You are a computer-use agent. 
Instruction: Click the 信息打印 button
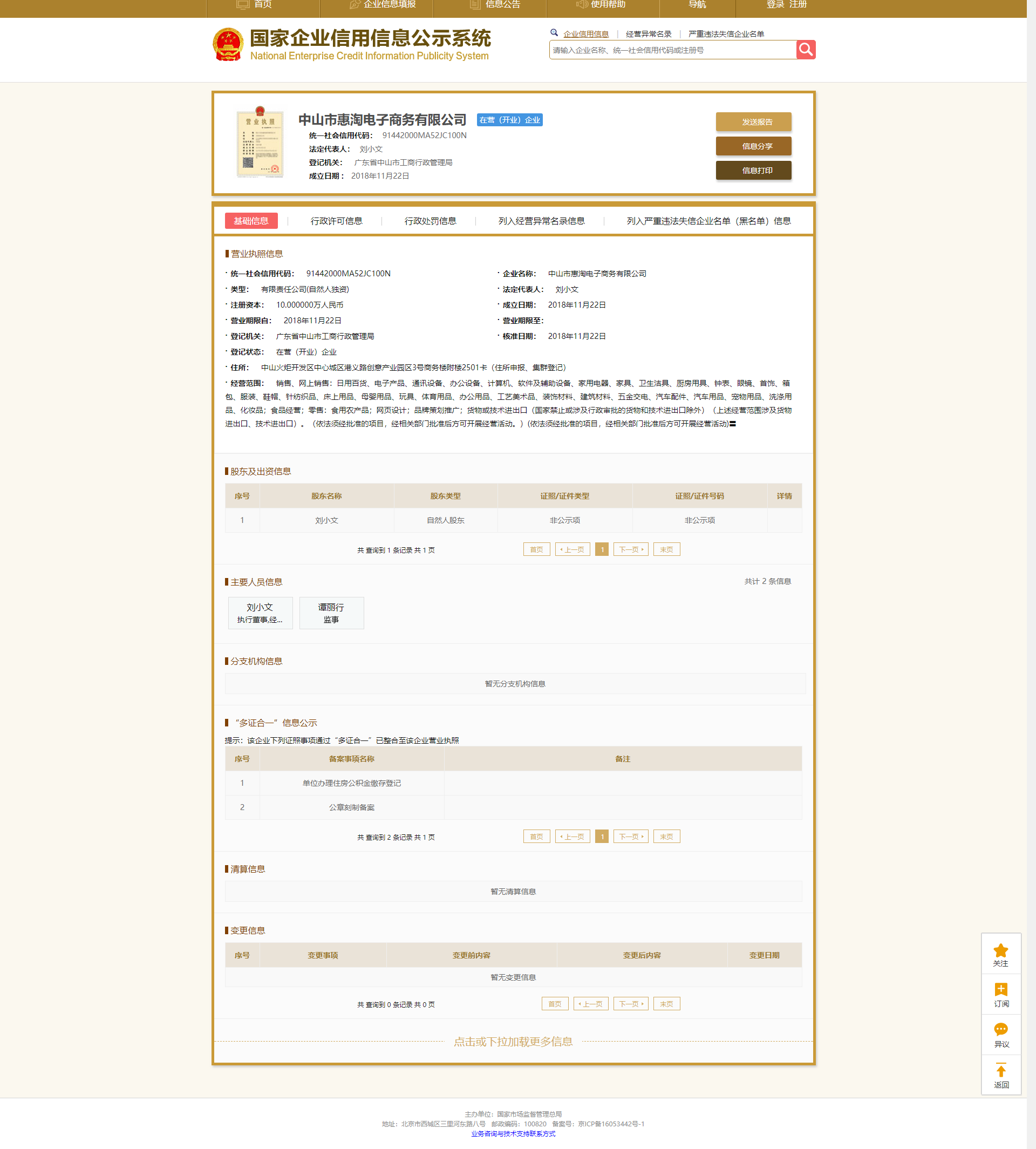tap(753, 170)
